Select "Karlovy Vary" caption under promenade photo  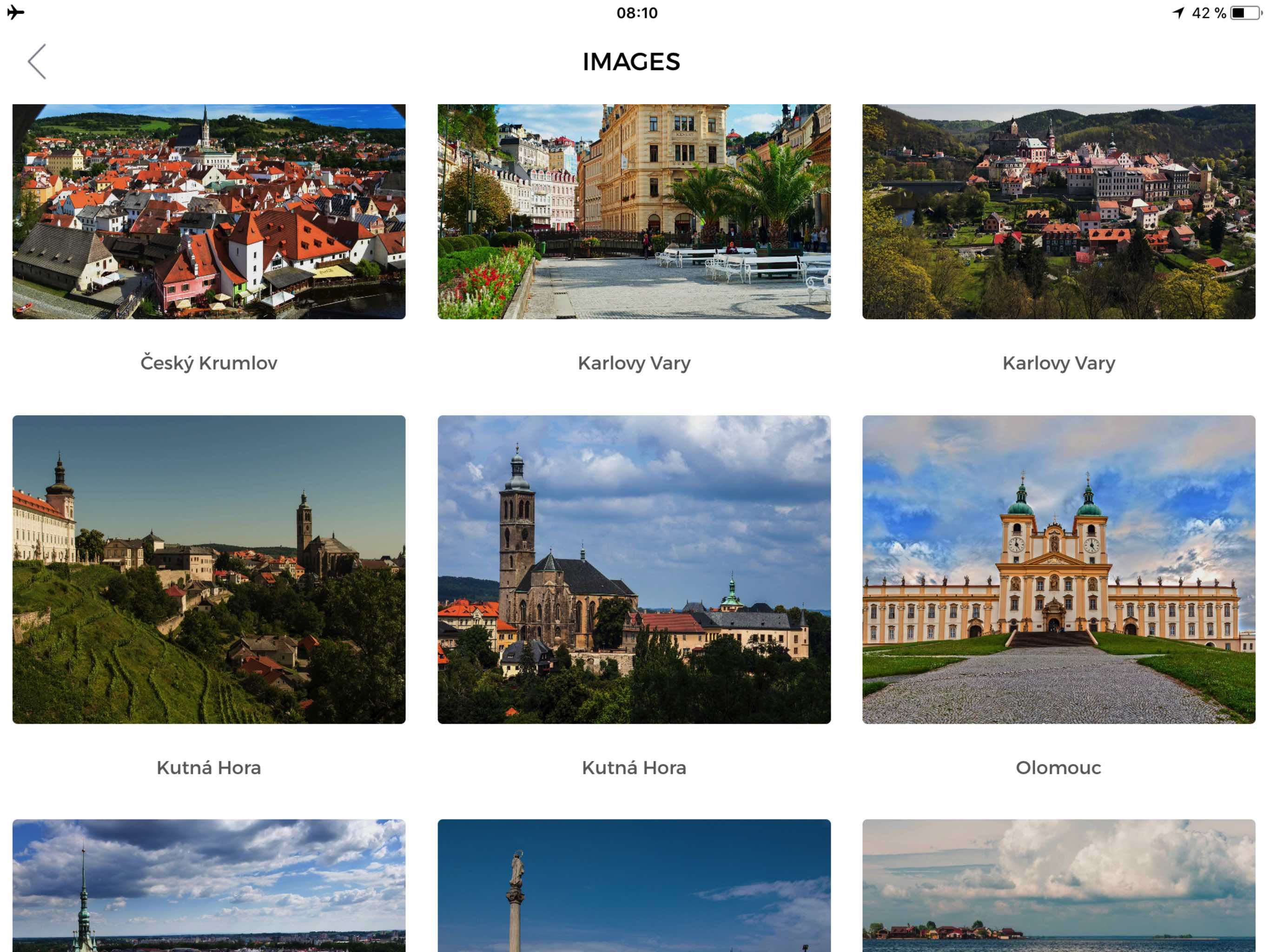point(634,363)
